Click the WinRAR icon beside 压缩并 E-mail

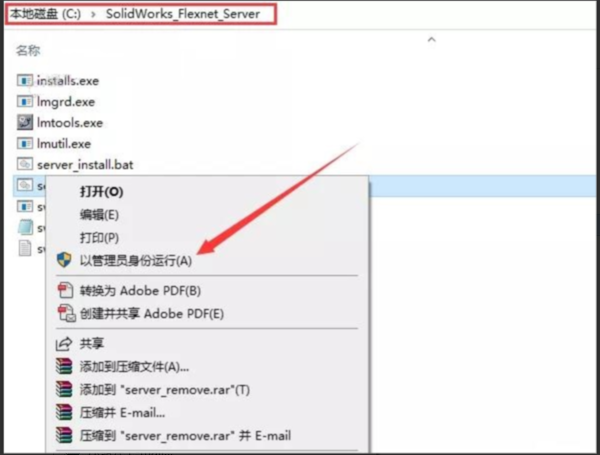click(x=64, y=412)
